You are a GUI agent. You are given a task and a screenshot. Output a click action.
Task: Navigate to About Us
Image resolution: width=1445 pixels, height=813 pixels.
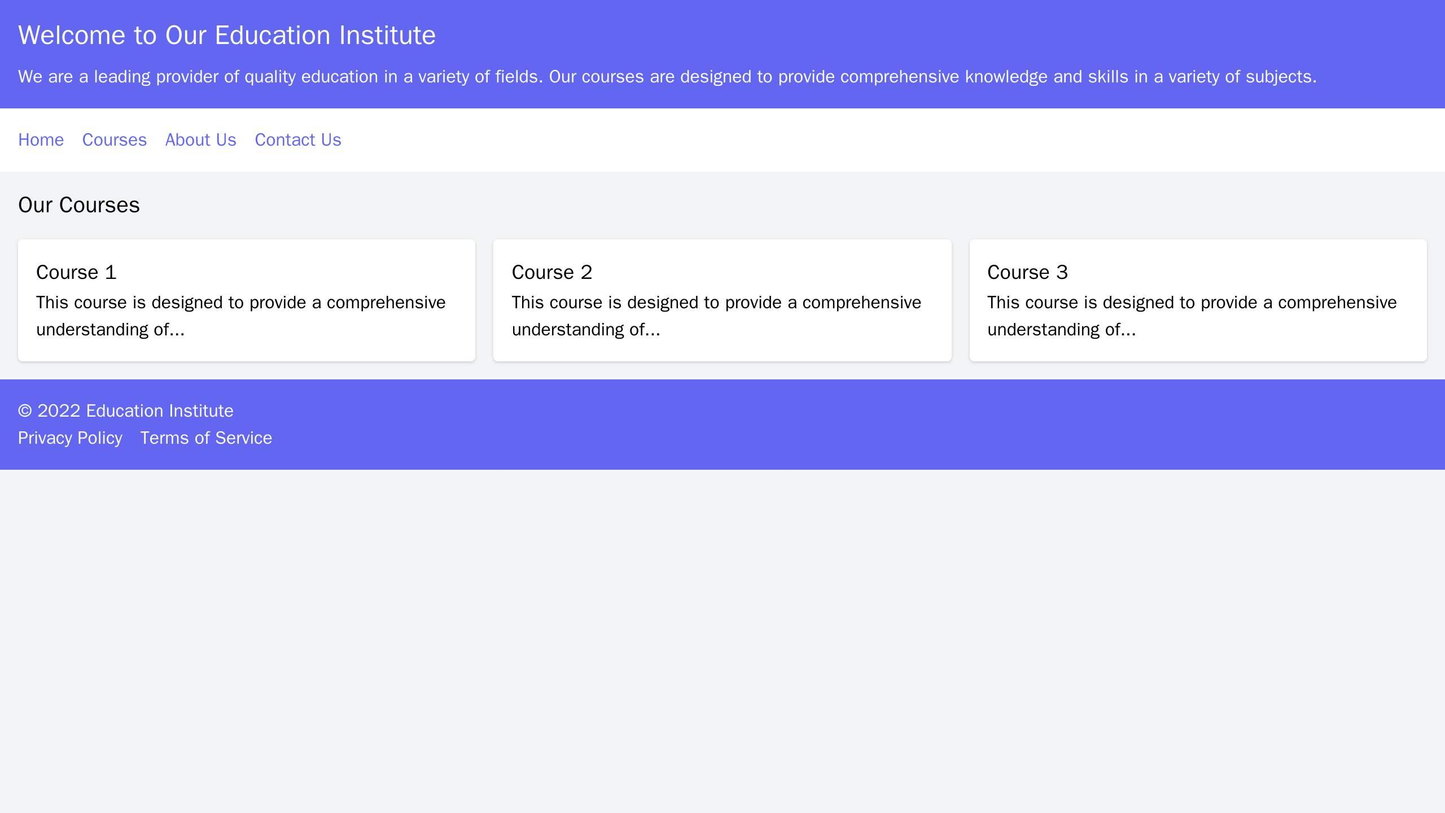pos(200,140)
